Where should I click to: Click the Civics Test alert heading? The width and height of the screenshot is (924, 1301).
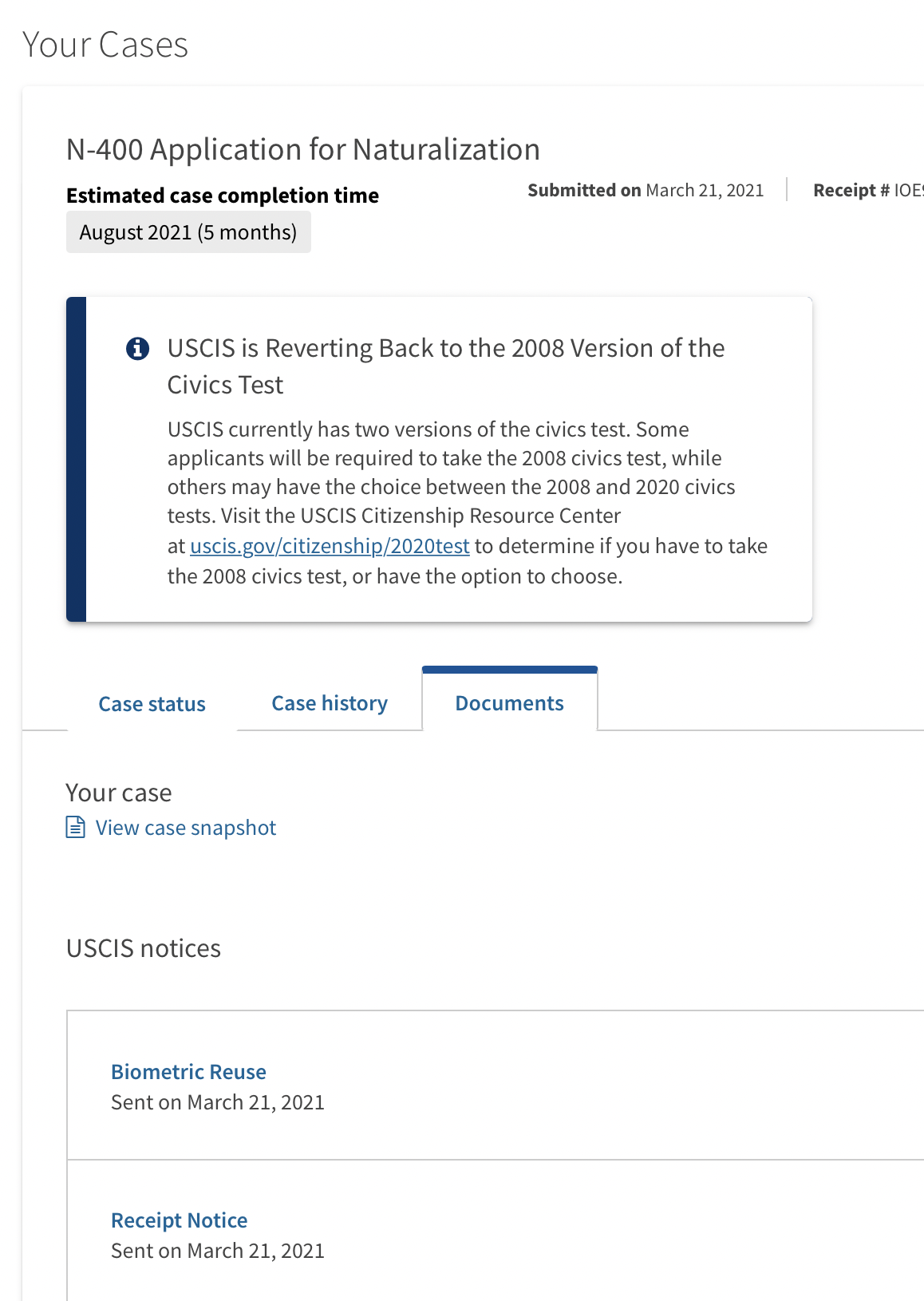tap(446, 366)
